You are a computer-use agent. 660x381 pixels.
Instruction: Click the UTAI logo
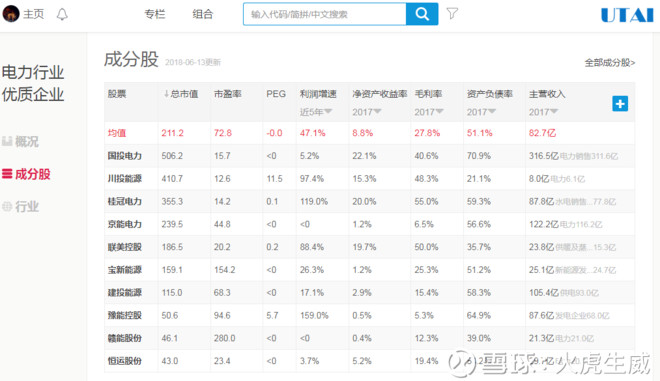coord(627,15)
